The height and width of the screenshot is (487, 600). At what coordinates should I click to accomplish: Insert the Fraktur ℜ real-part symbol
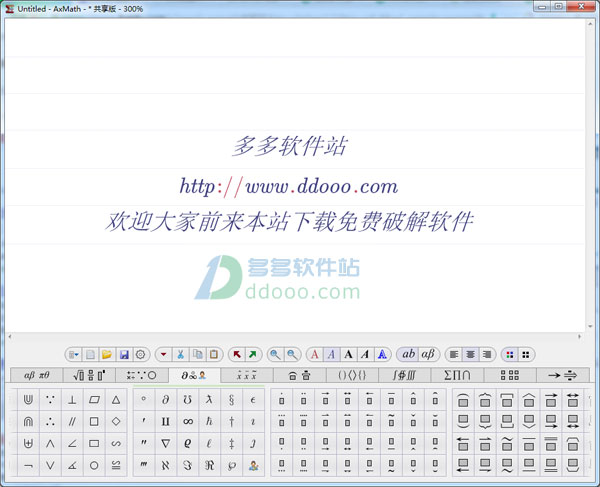point(209,465)
